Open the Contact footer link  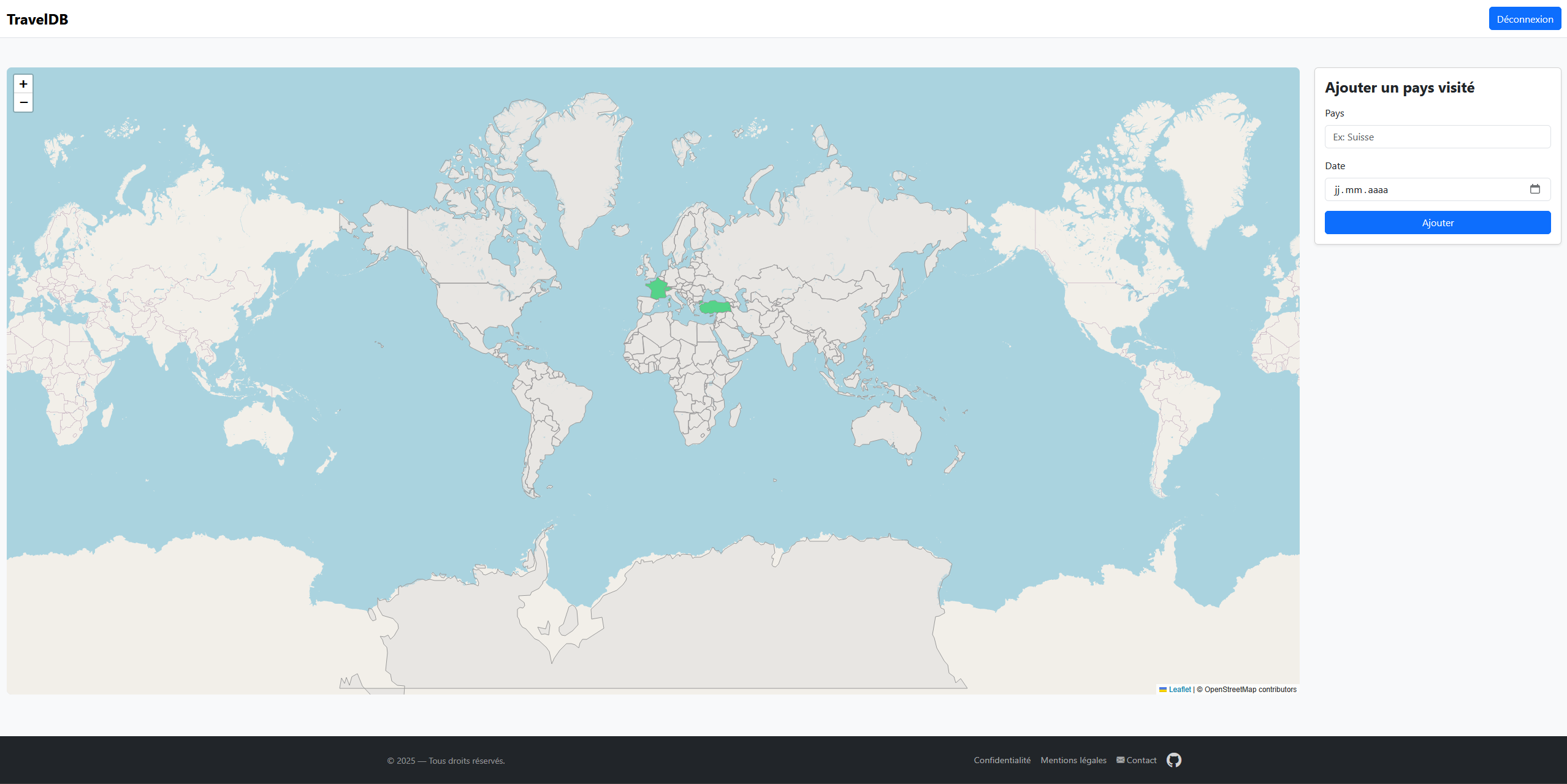[1141, 760]
